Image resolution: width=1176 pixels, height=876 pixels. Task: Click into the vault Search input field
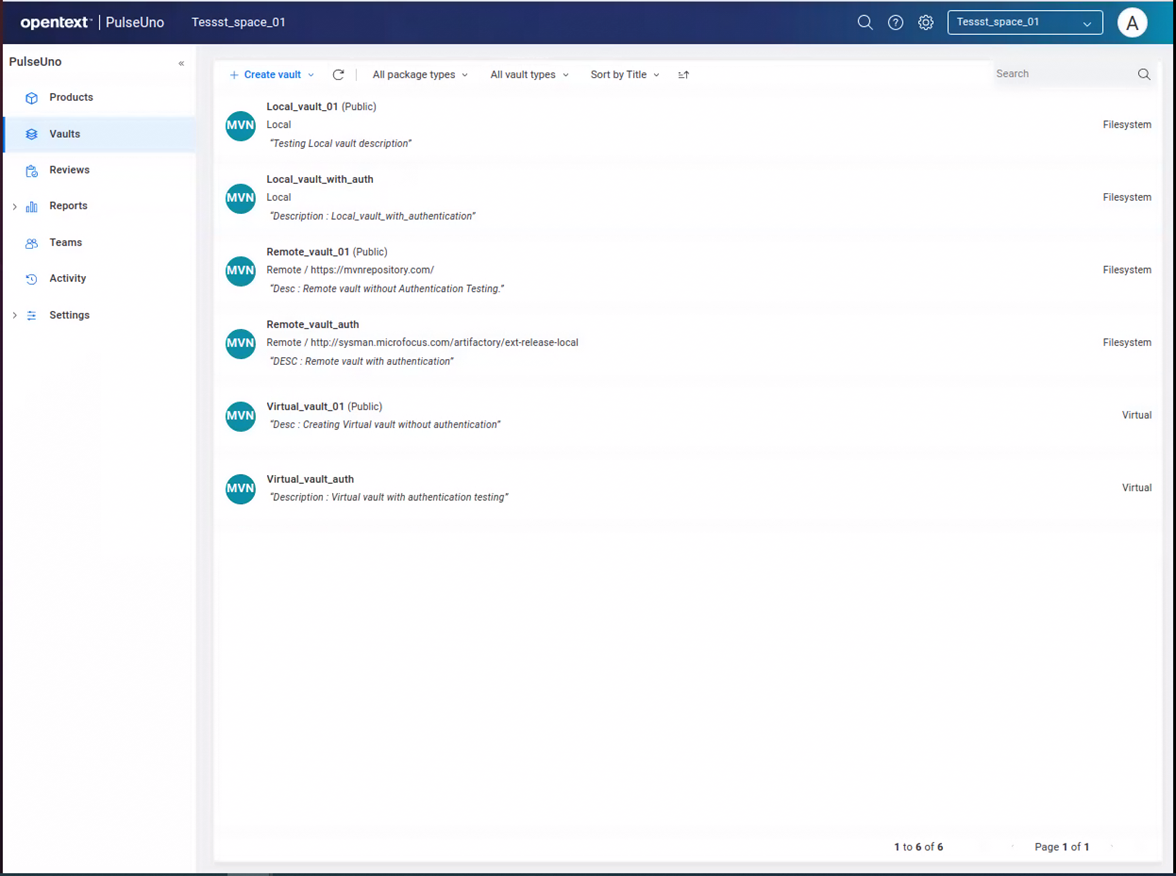point(1060,74)
